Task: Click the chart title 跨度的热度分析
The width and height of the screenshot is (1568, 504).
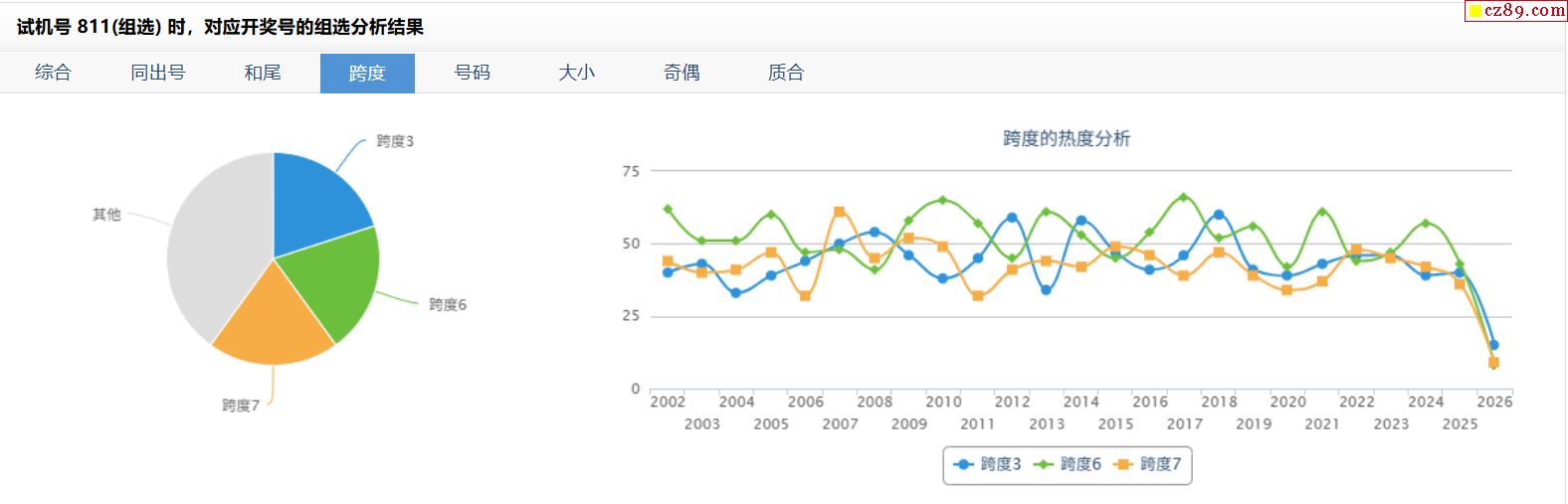Action: click(1067, 138)
